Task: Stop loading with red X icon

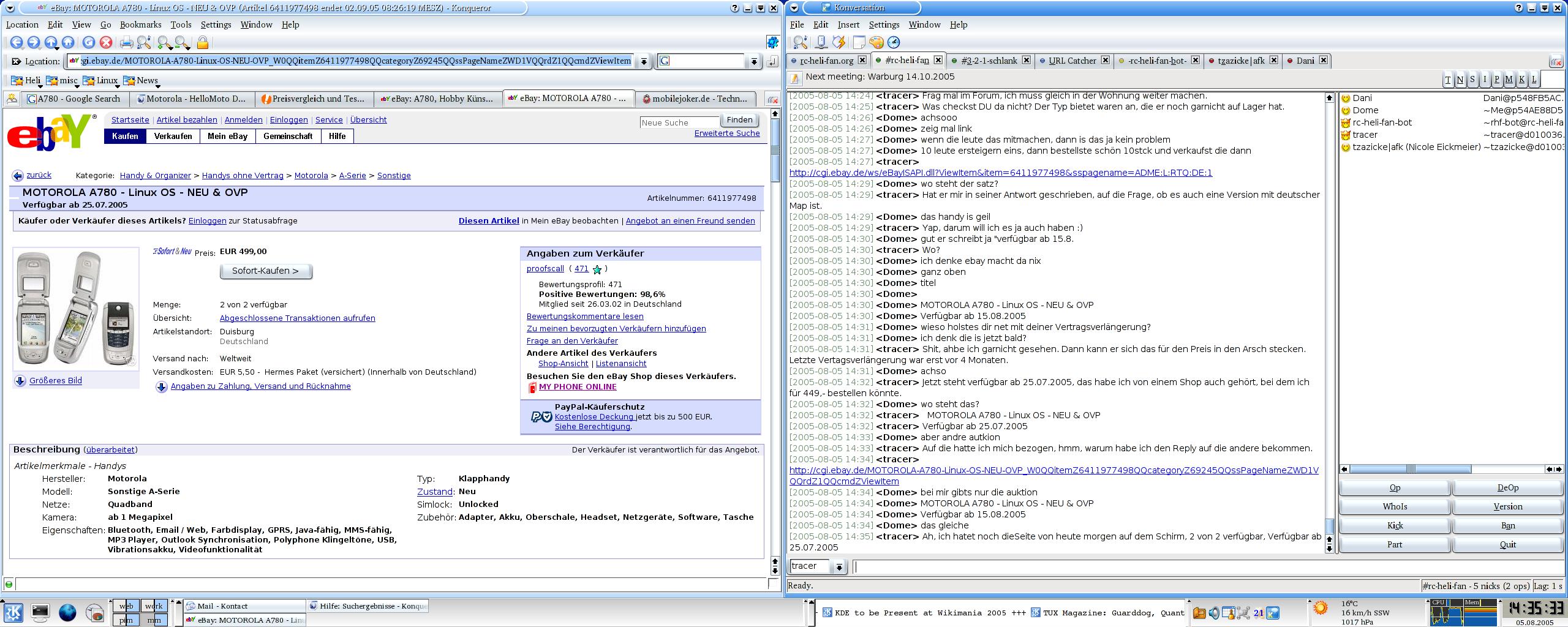Action: (106, 42)
